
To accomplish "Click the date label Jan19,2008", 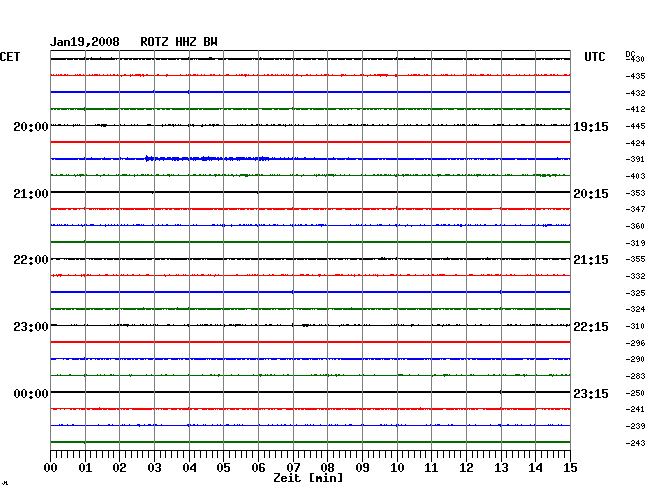I will [x=85, y=42].
